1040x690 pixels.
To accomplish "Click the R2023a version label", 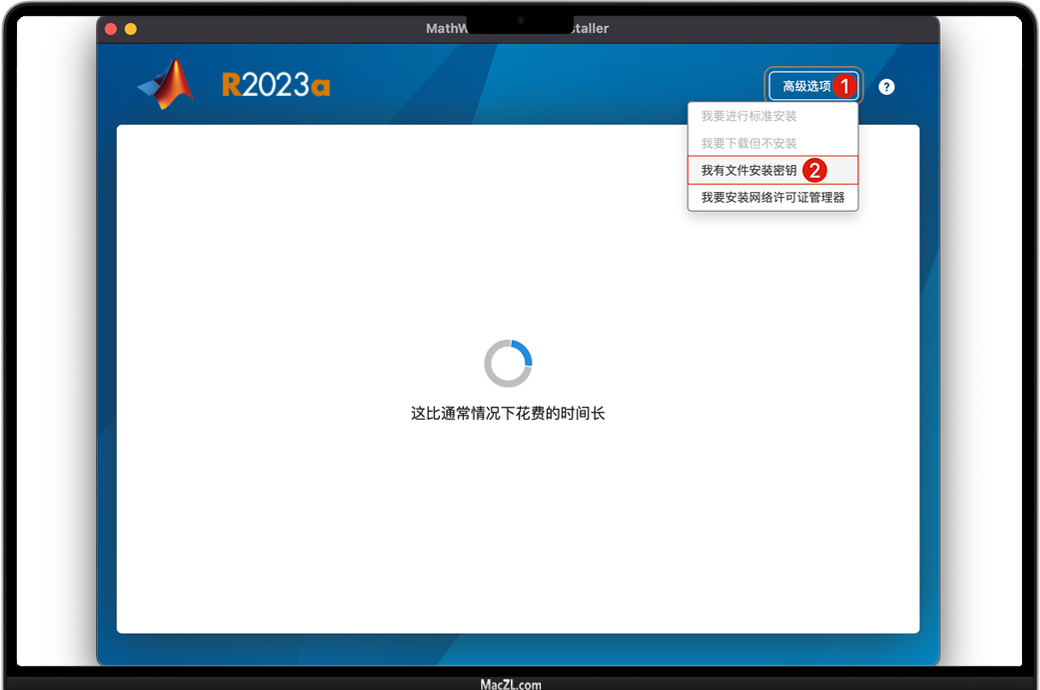I will 276,85.
